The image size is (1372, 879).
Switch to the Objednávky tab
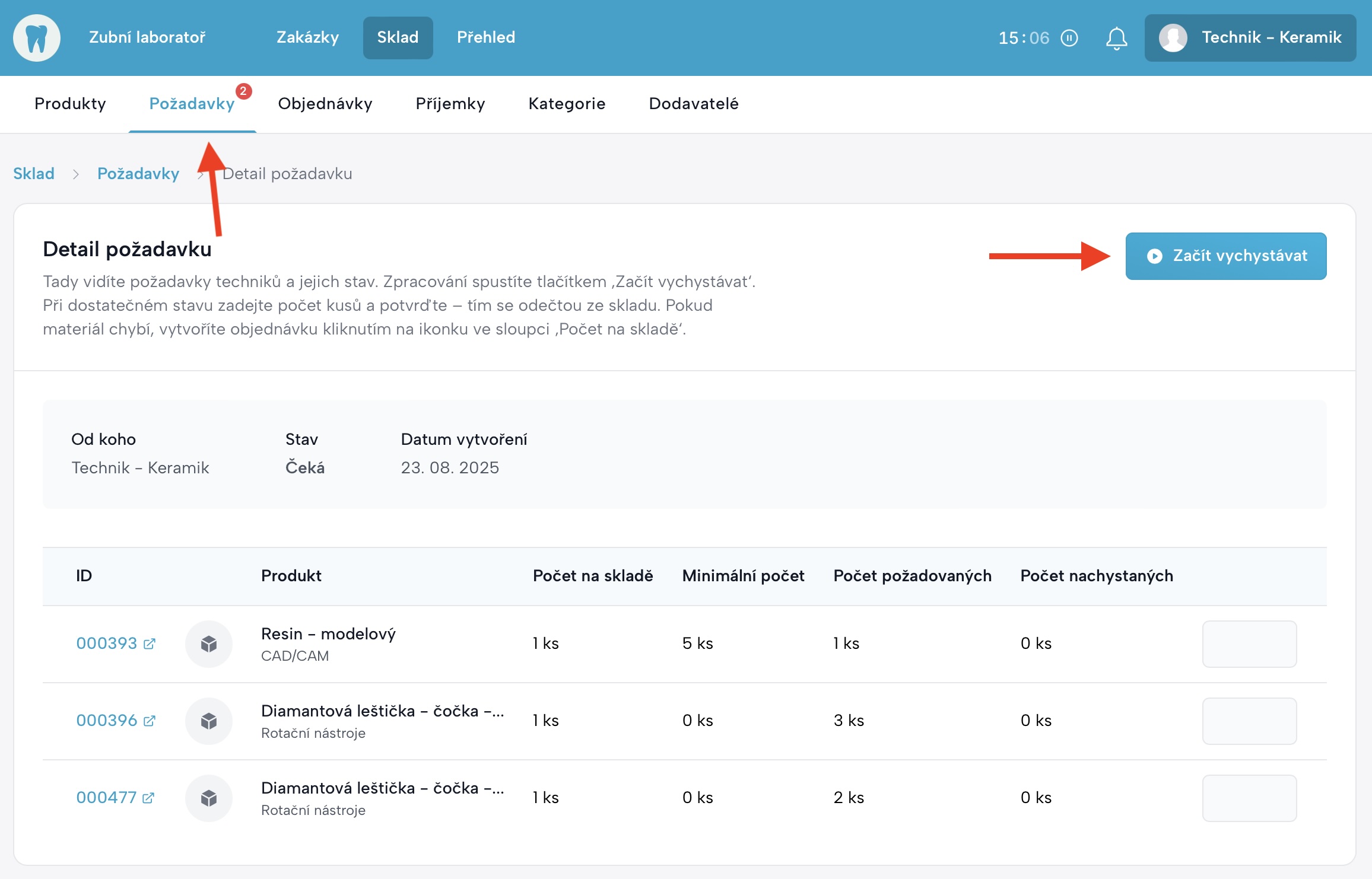click(325, 104)
